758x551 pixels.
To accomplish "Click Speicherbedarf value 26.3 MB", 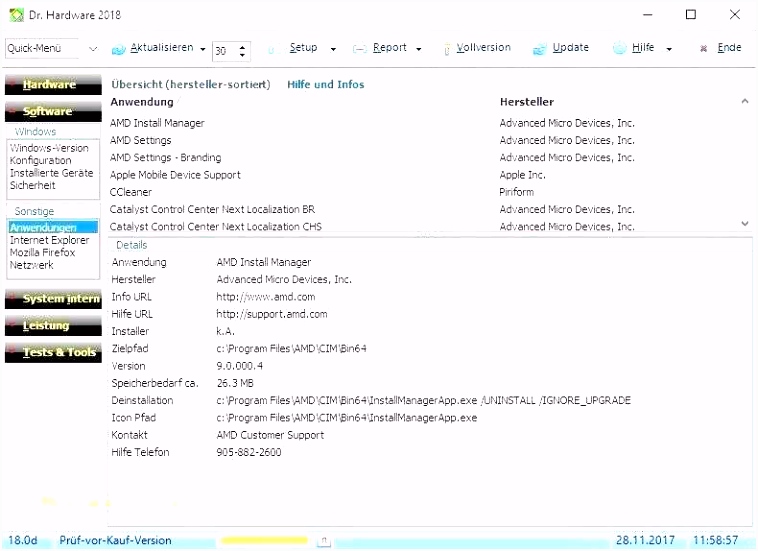I will pos(235,384).
